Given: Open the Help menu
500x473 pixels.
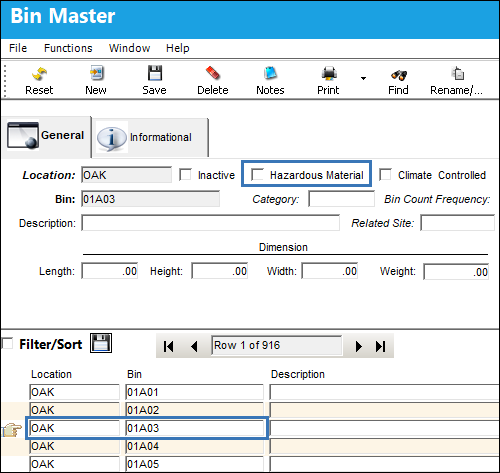Looking at the screenshot, I should [x=178, y=48].
